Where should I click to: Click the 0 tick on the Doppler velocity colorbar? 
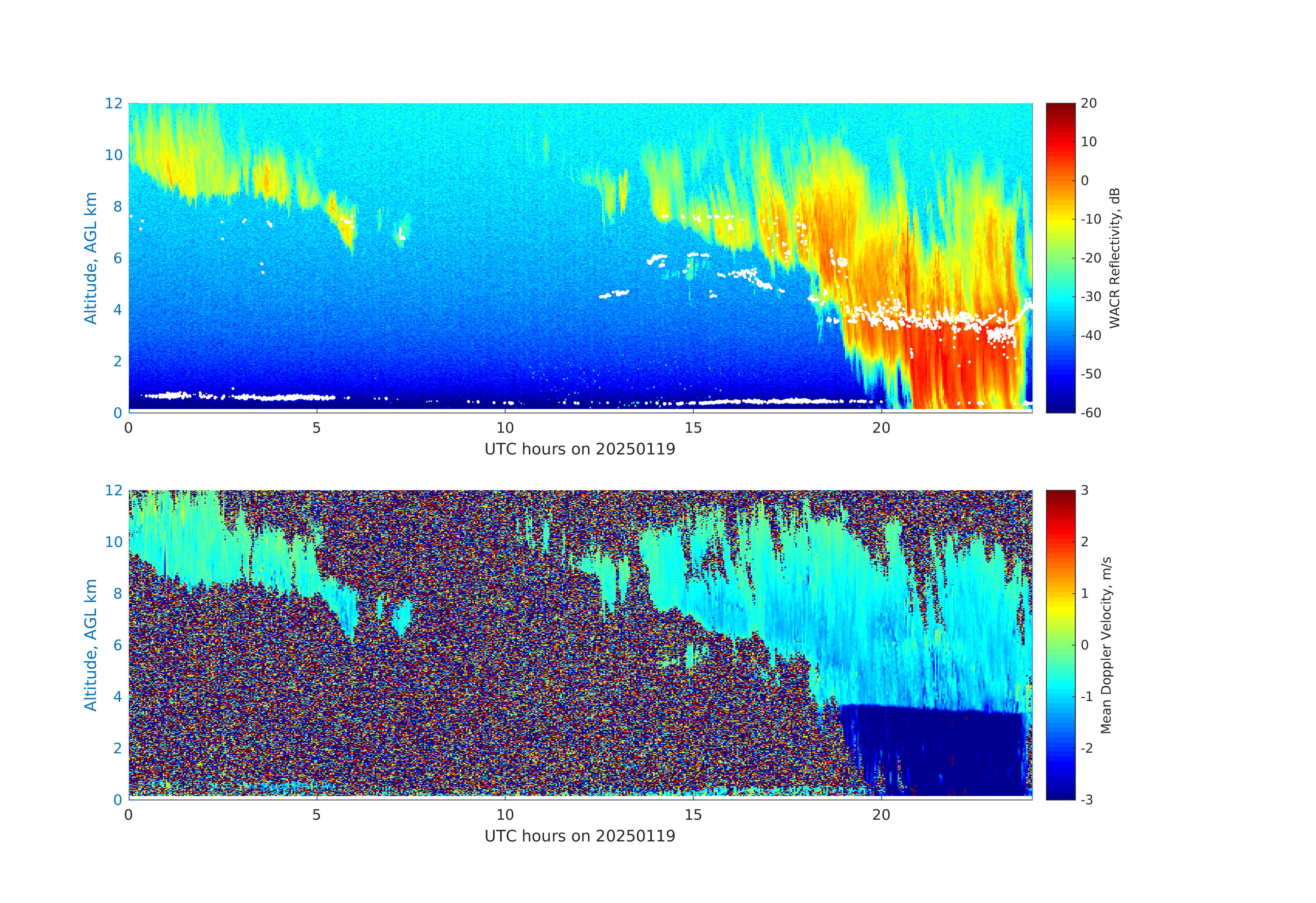1084,645
